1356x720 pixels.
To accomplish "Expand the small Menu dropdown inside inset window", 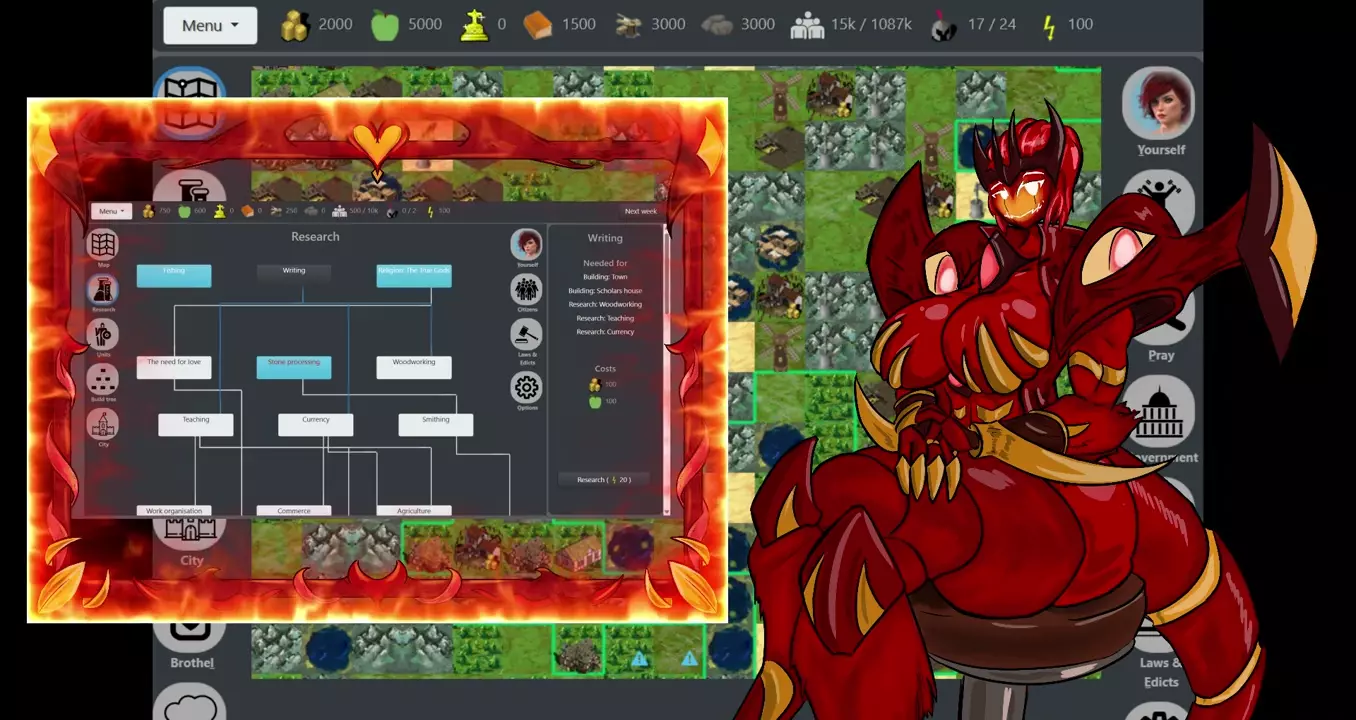I will 110,211.
